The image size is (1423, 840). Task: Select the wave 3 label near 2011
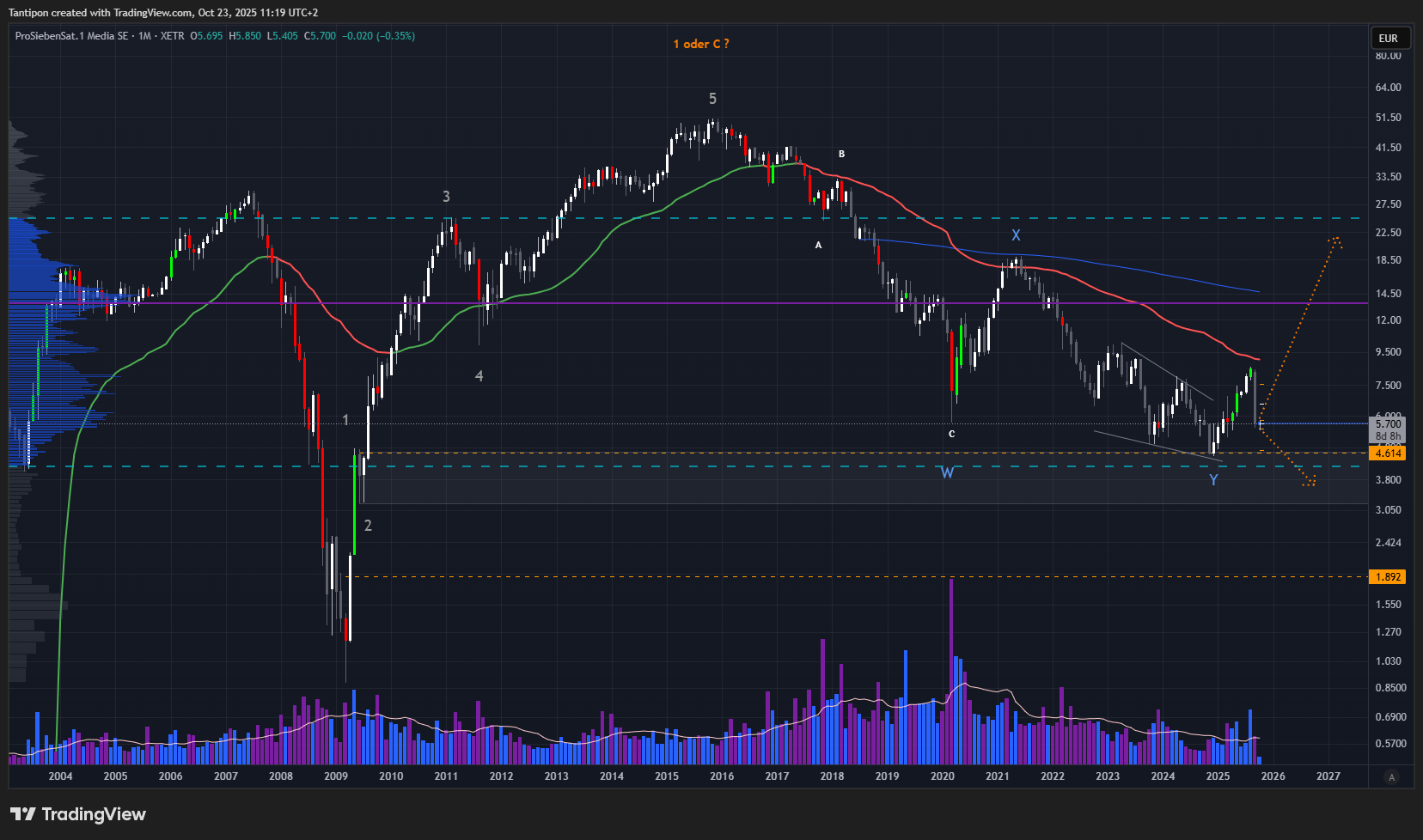click(x=446, y=197)
